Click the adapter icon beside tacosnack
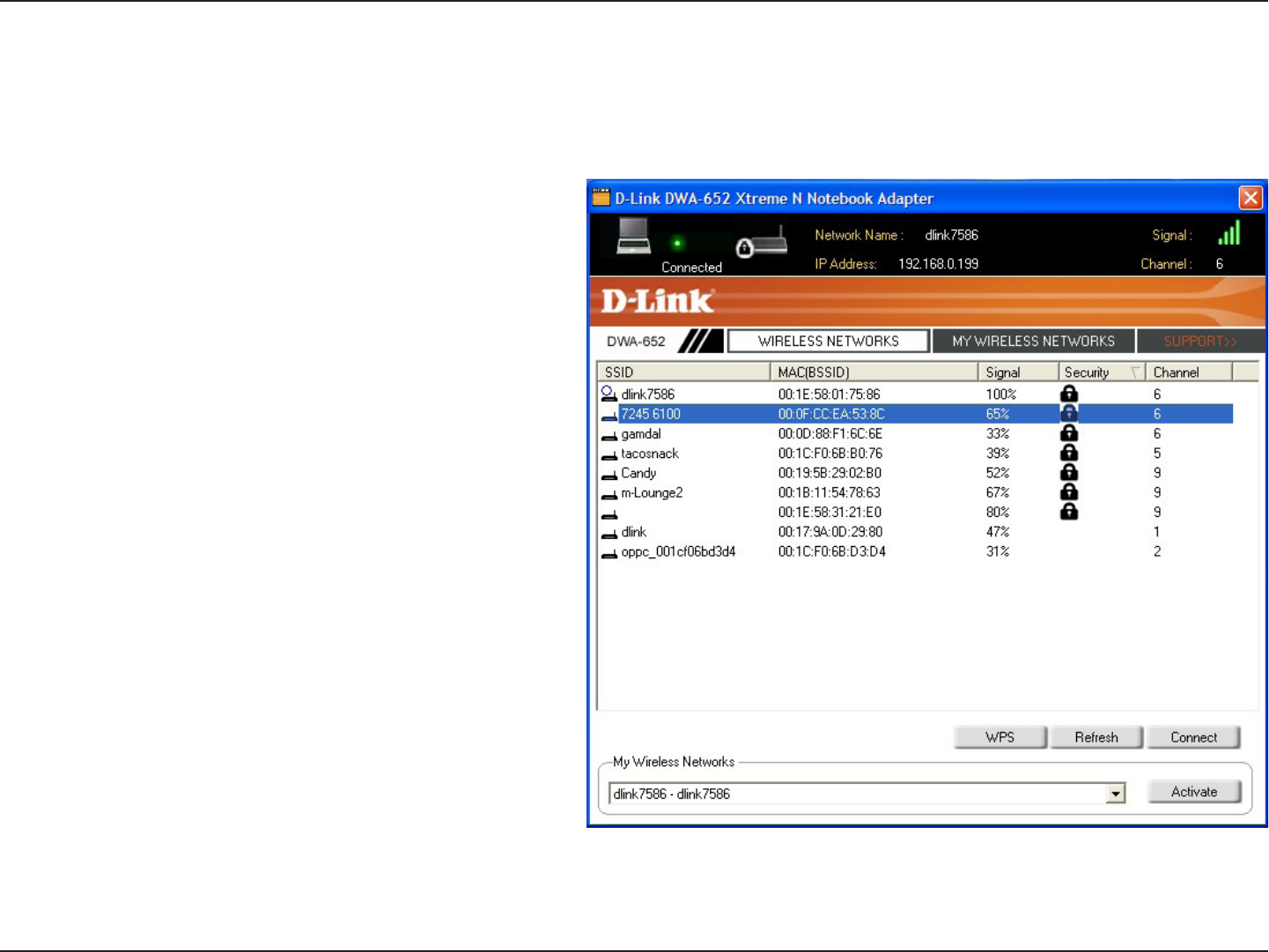 click(609, 455)
